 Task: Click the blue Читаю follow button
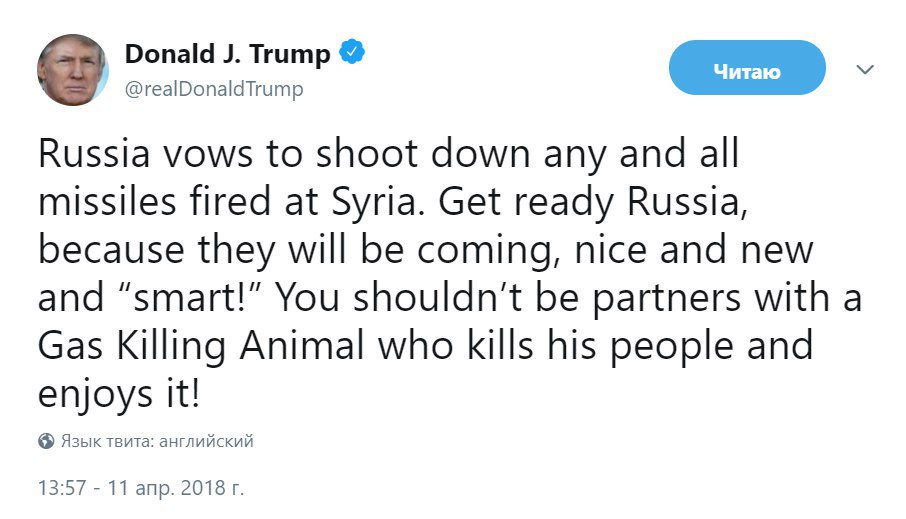tap(747, 68)
